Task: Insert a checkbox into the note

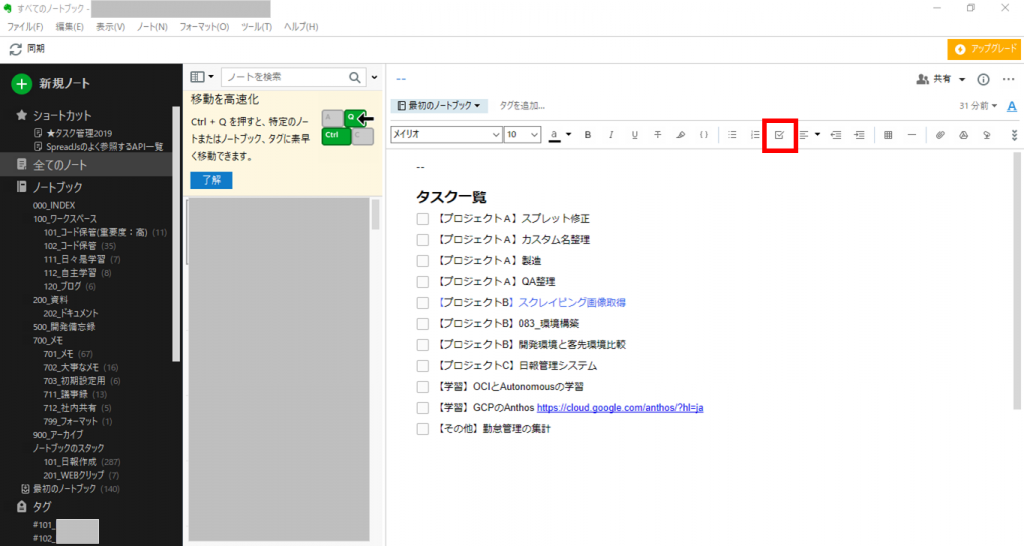Action: (x=779, y=135)
